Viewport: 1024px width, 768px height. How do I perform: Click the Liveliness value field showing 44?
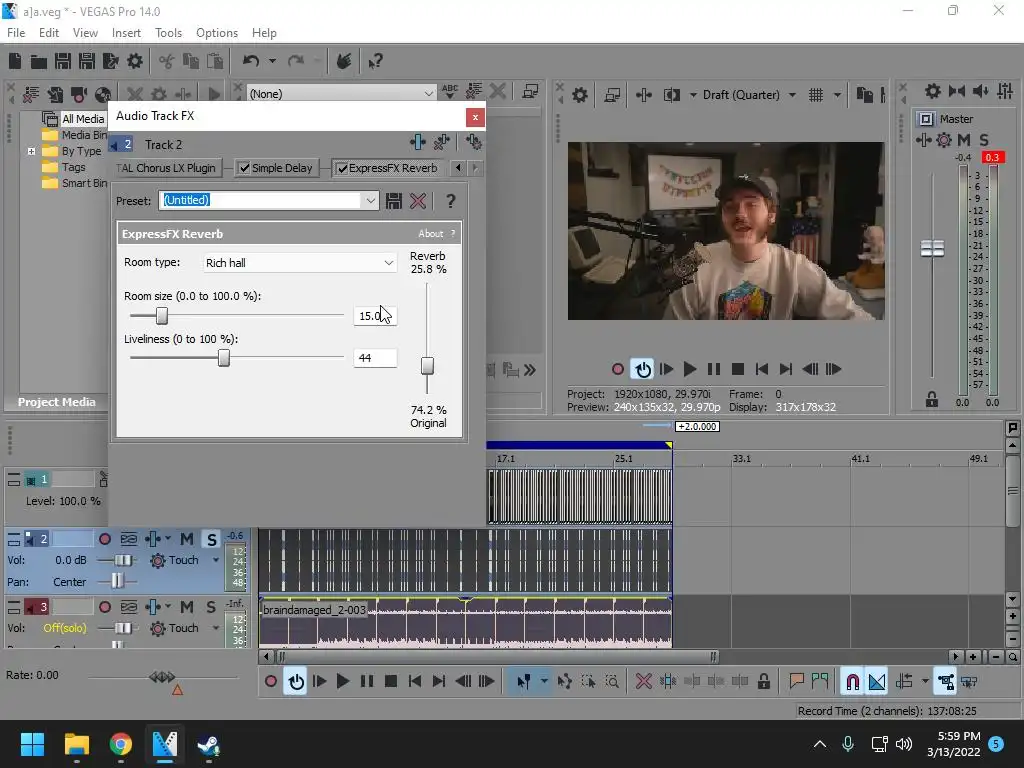(375, 358)
